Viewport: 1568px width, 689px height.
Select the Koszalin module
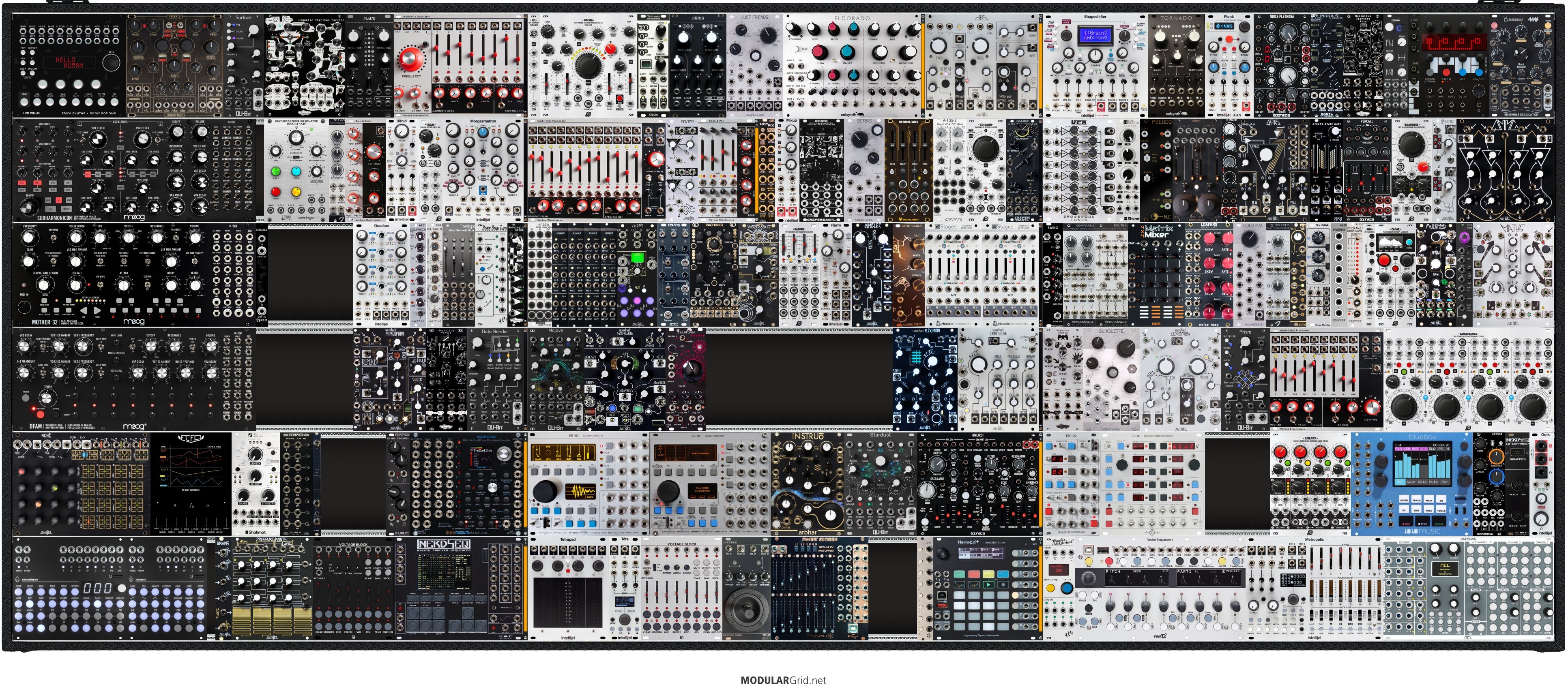point(986,170)
